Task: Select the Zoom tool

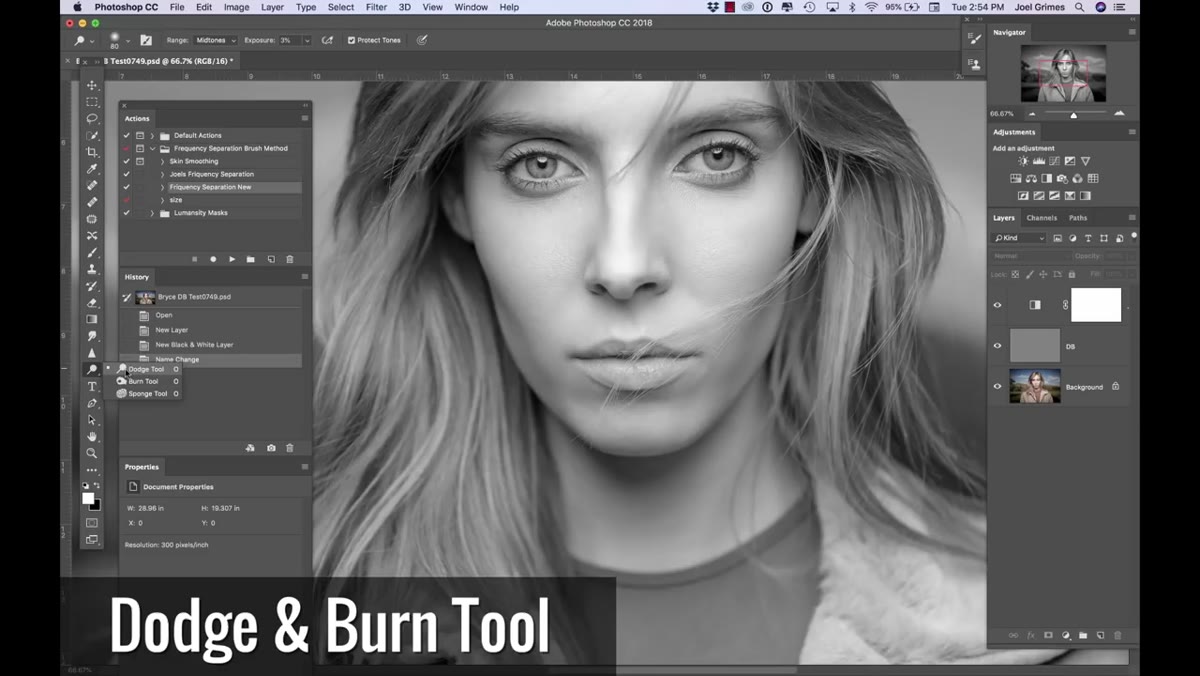Action: (92, 453)
